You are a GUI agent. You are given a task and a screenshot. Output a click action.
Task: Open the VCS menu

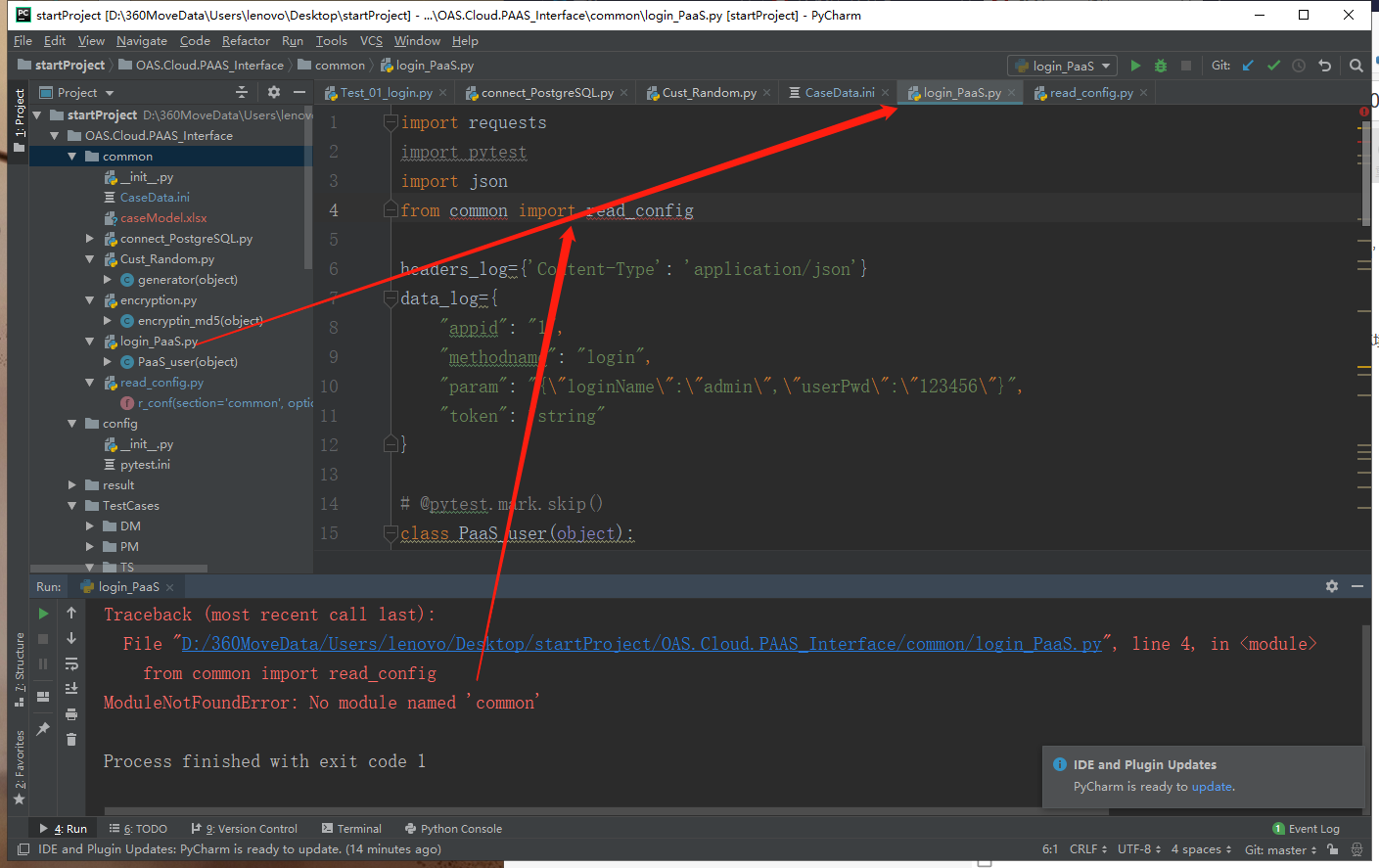[371, 41]
